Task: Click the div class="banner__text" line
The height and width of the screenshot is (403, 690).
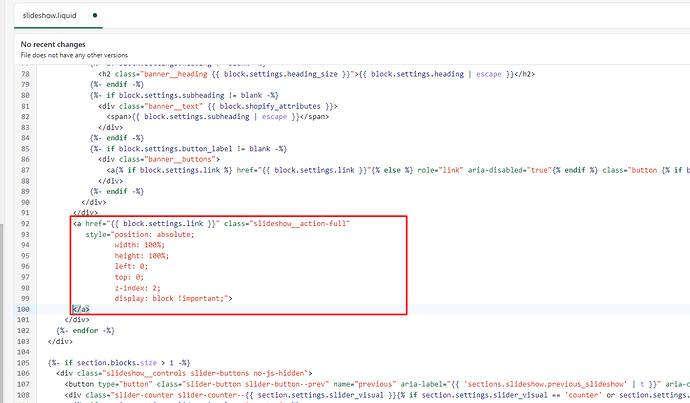Action: (x=218, y=106)
